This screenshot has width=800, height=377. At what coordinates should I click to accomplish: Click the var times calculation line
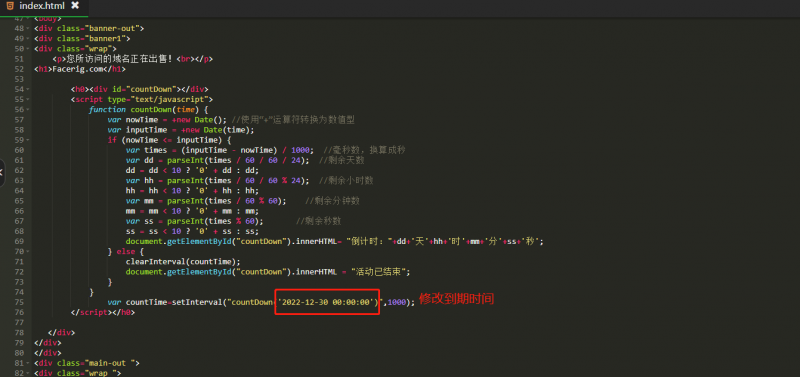(x=220, y=150)
